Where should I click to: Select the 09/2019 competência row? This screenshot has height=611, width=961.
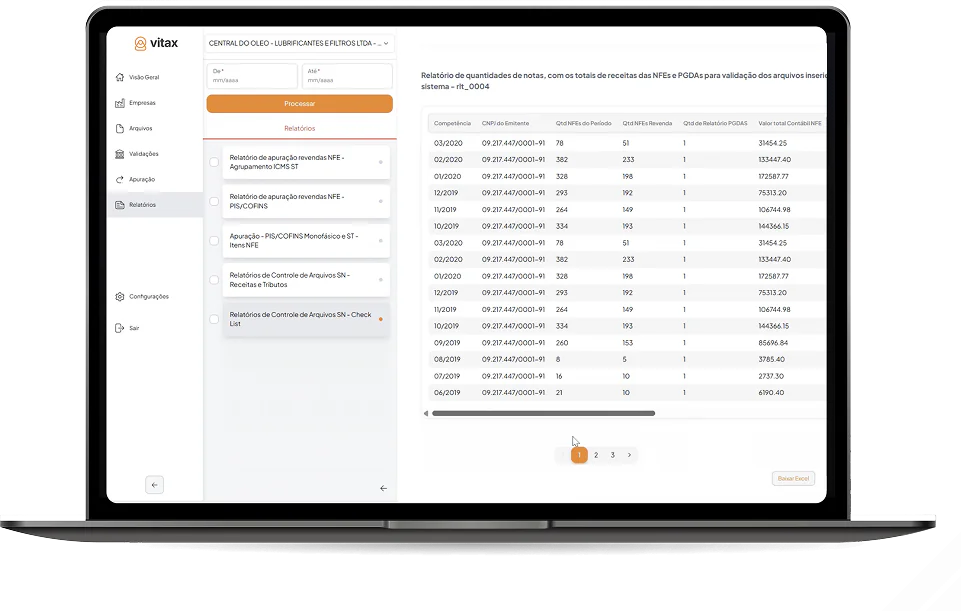coord(627,343)
